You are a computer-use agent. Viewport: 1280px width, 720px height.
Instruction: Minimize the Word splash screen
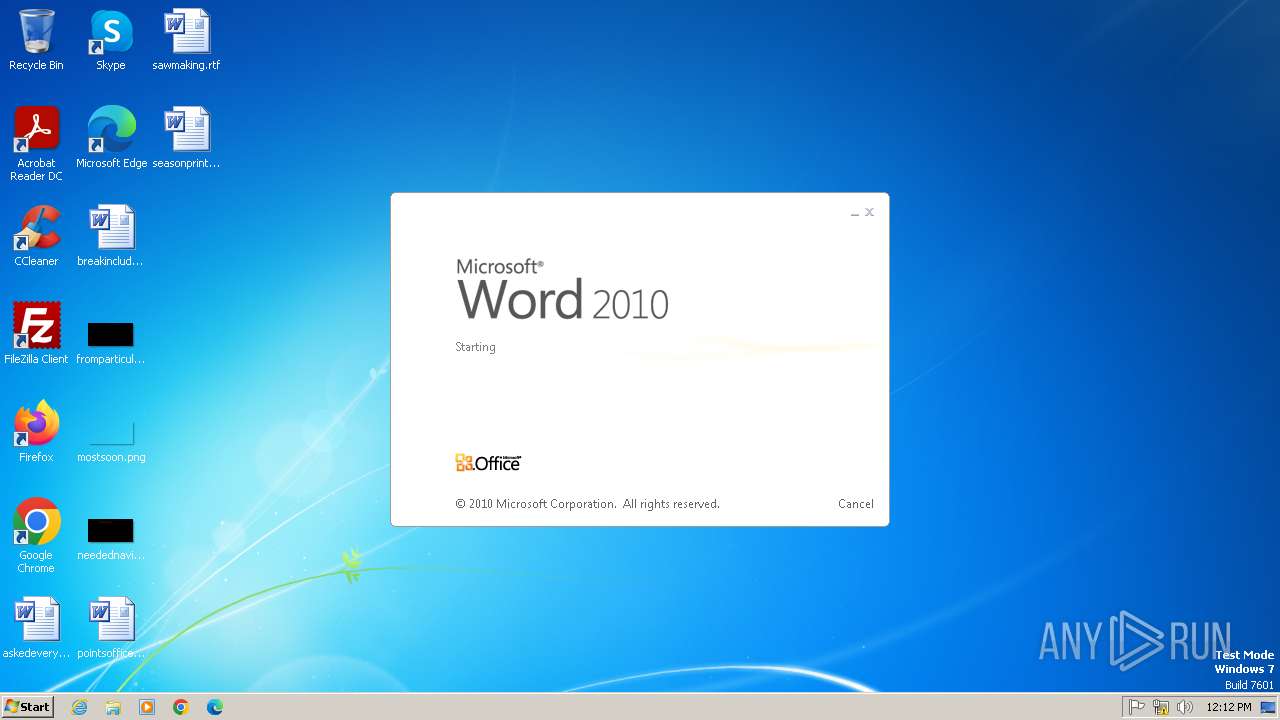tap(855, 213)
